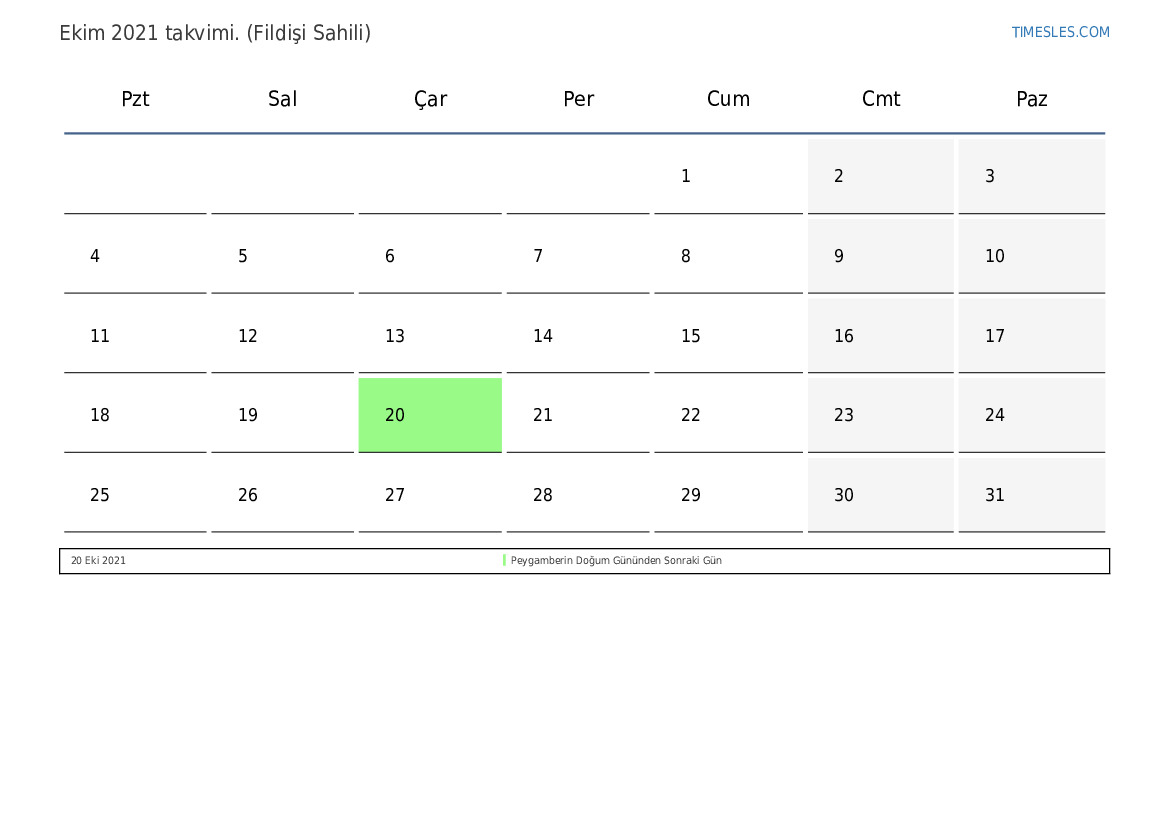The width and height of the screenshot is (1169, 827).
Task: Select day 19 in Sal column
Action: coord(283,415)
